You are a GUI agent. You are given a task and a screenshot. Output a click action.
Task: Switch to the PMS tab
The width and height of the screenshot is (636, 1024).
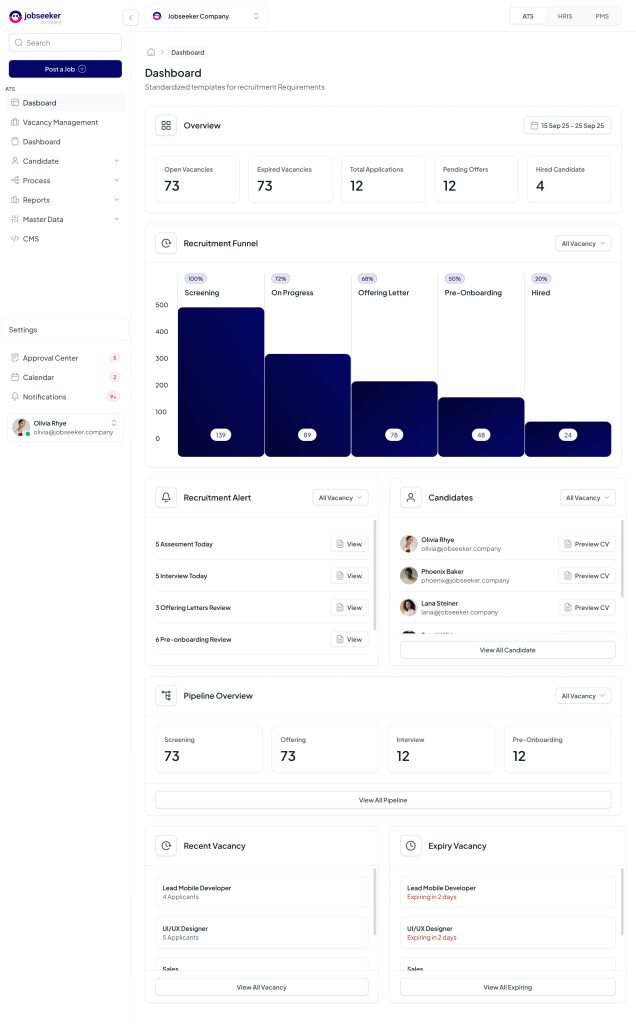pyautogui.click(x=602, y=16)
